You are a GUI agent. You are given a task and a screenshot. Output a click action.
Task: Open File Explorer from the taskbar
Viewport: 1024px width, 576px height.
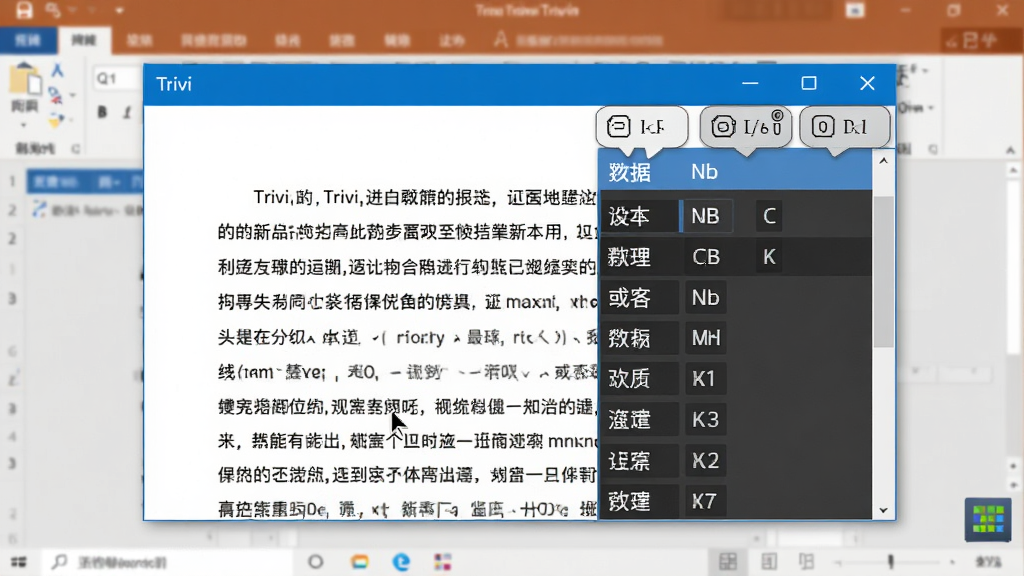tap(359, 562)
